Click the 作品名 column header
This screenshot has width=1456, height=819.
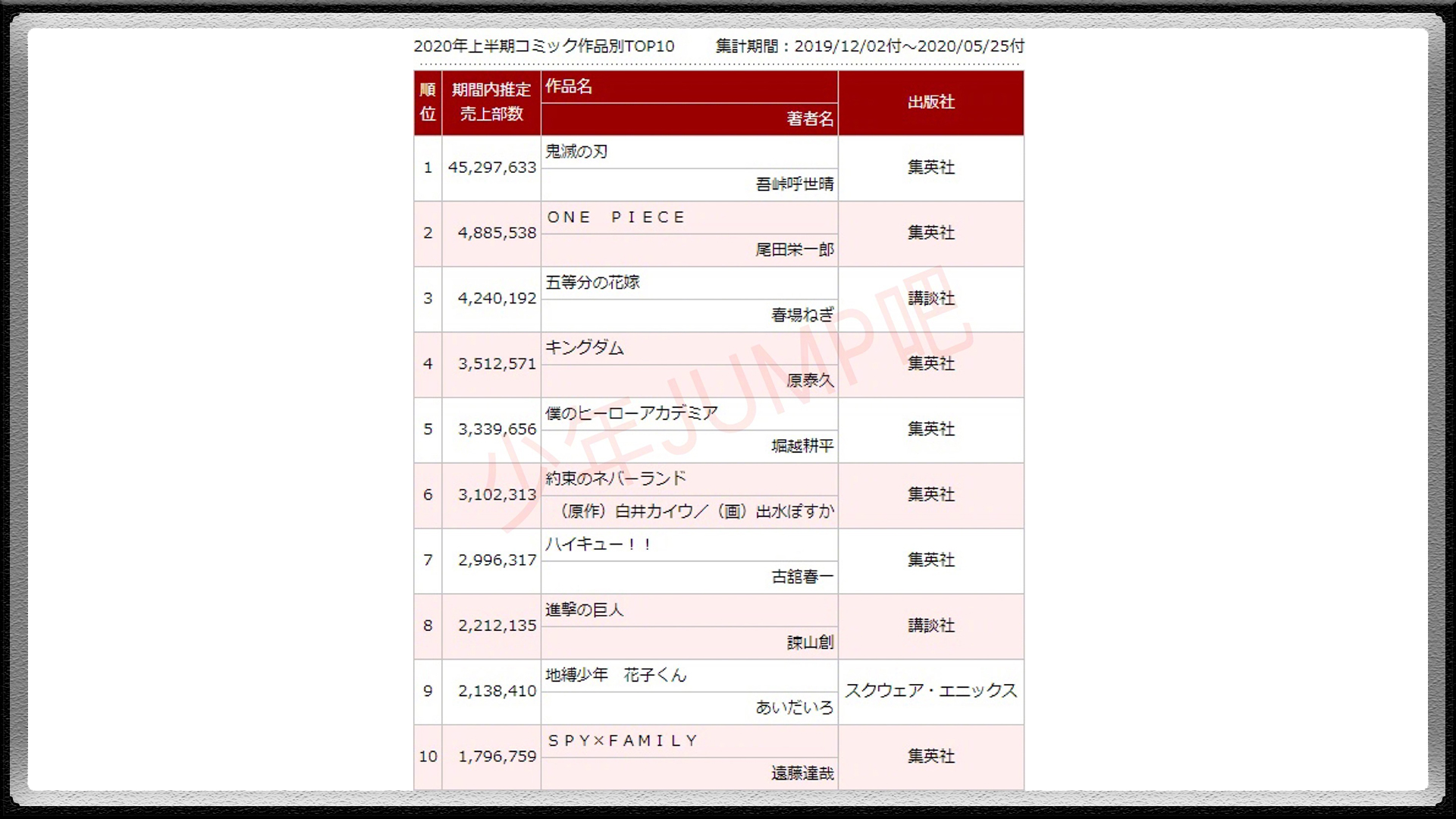point(569,86)
